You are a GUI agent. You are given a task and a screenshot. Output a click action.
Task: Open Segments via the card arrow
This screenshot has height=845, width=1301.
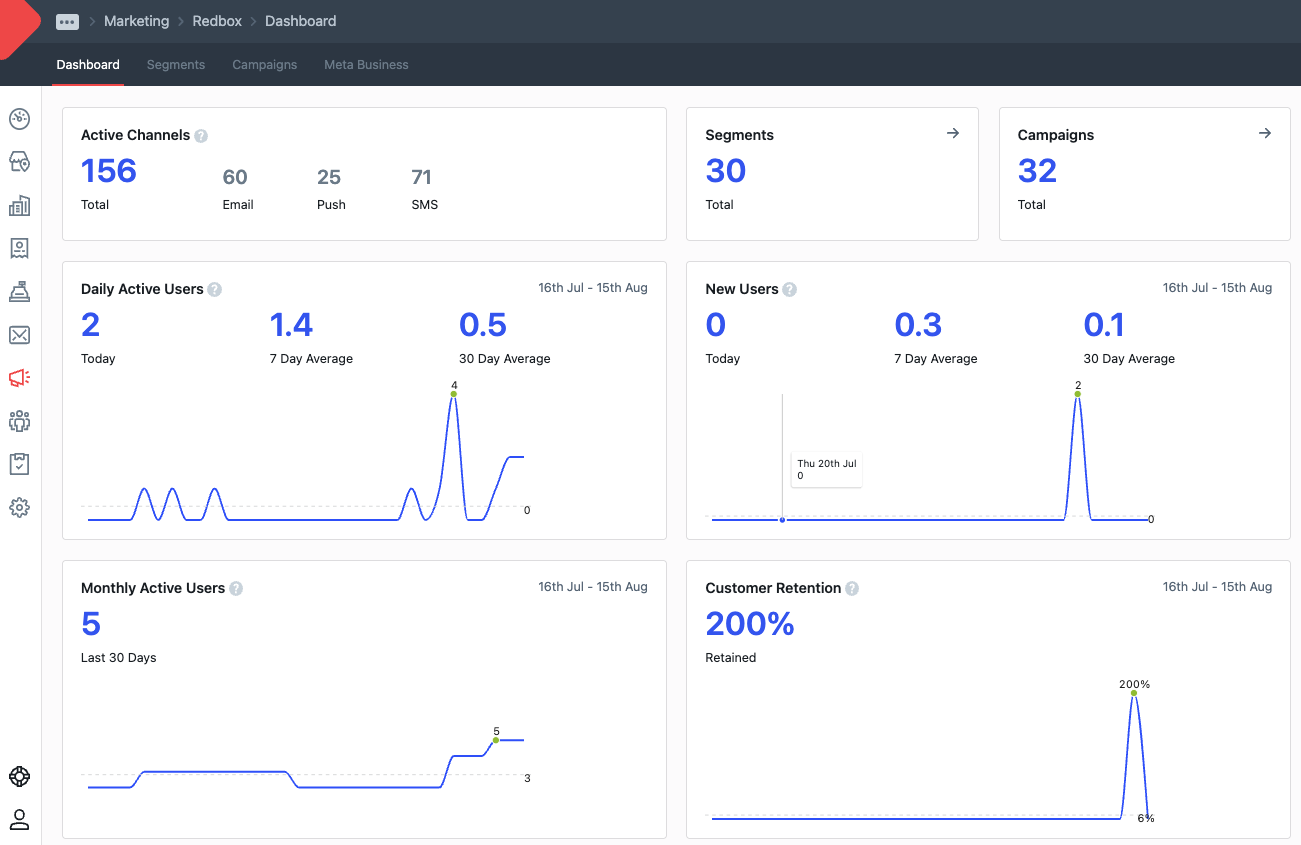click(953, 133)
